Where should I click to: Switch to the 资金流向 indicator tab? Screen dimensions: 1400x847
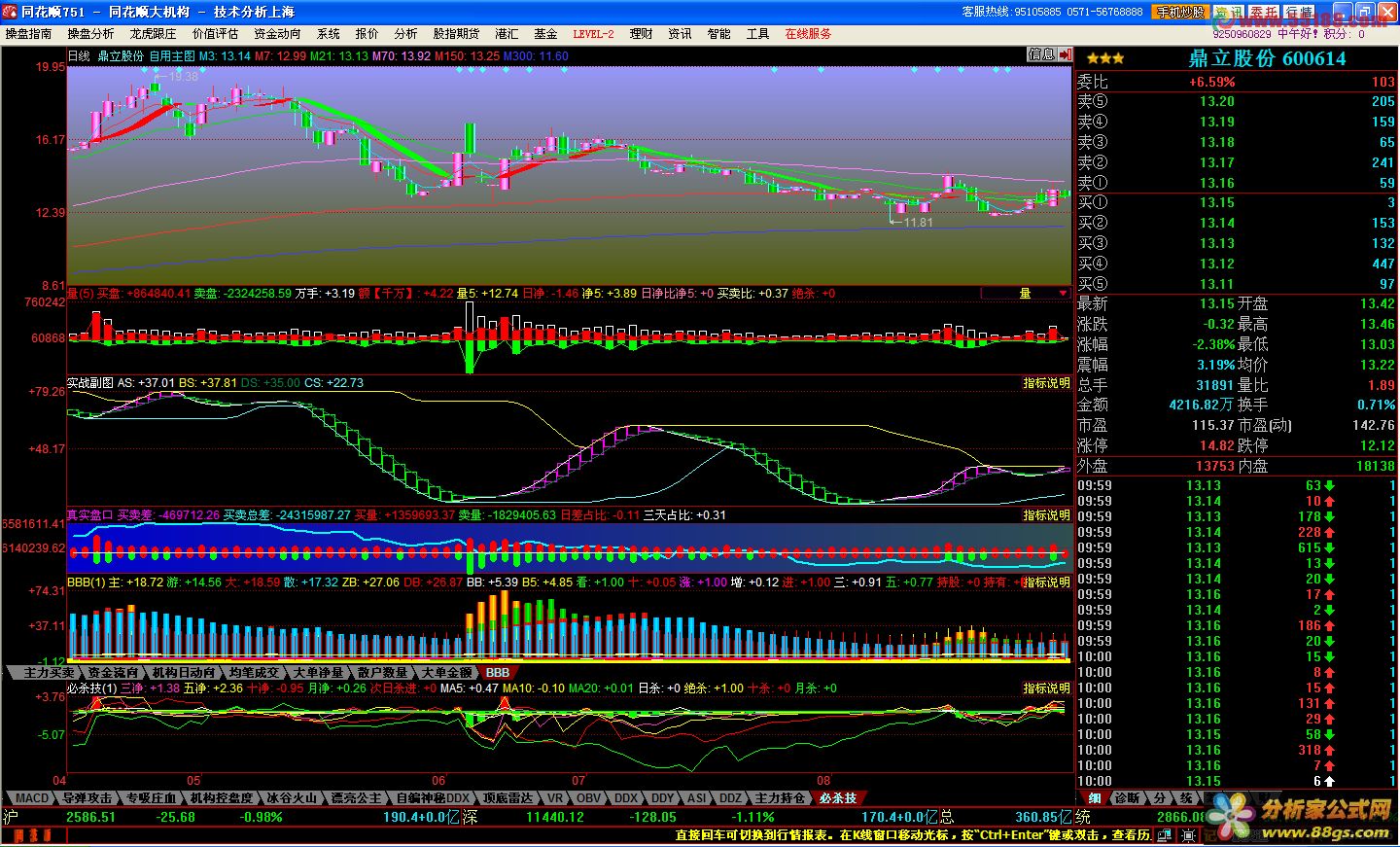(112, 672)
